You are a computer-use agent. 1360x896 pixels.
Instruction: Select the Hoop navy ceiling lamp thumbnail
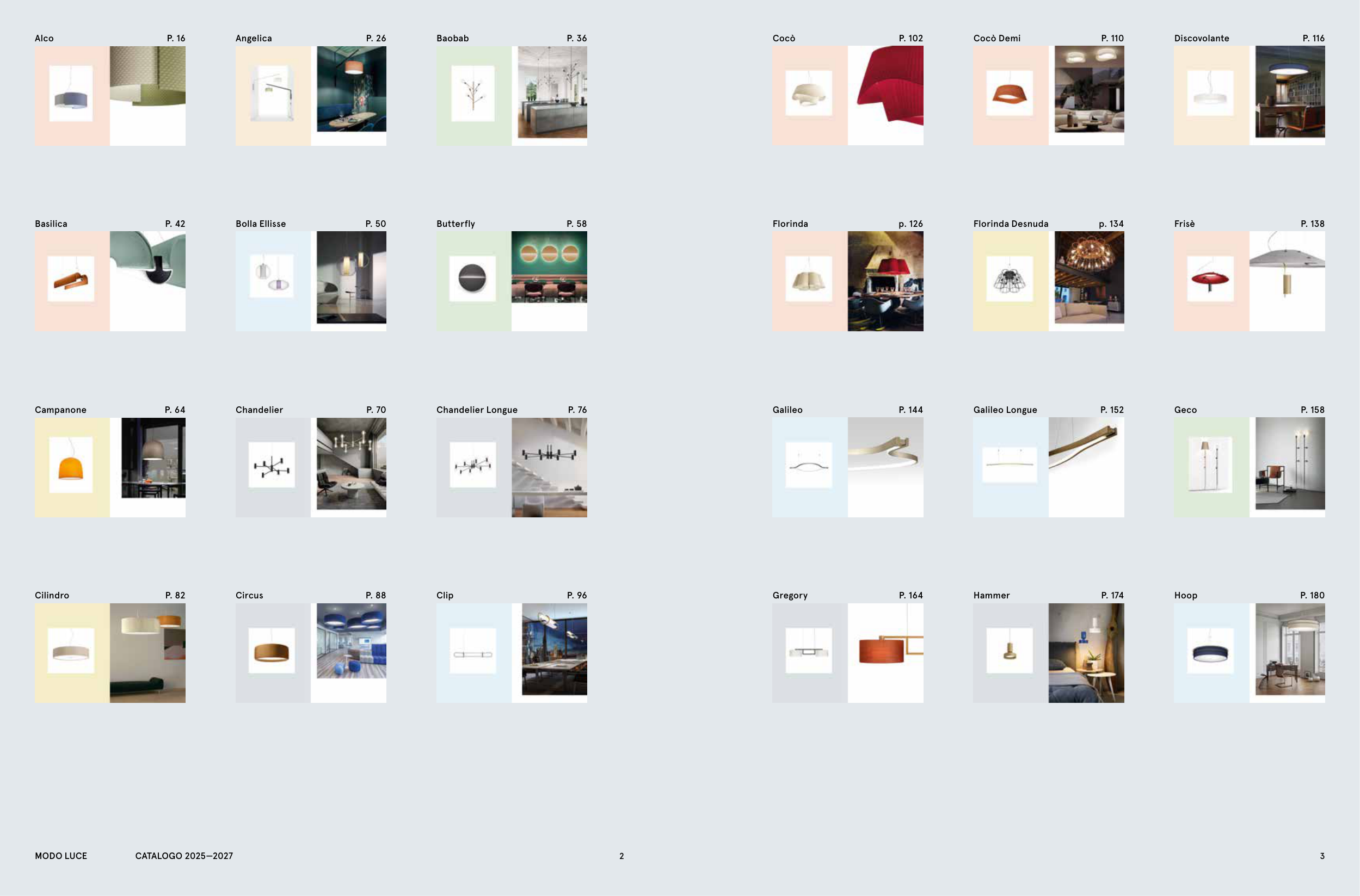coord(1210,651)
